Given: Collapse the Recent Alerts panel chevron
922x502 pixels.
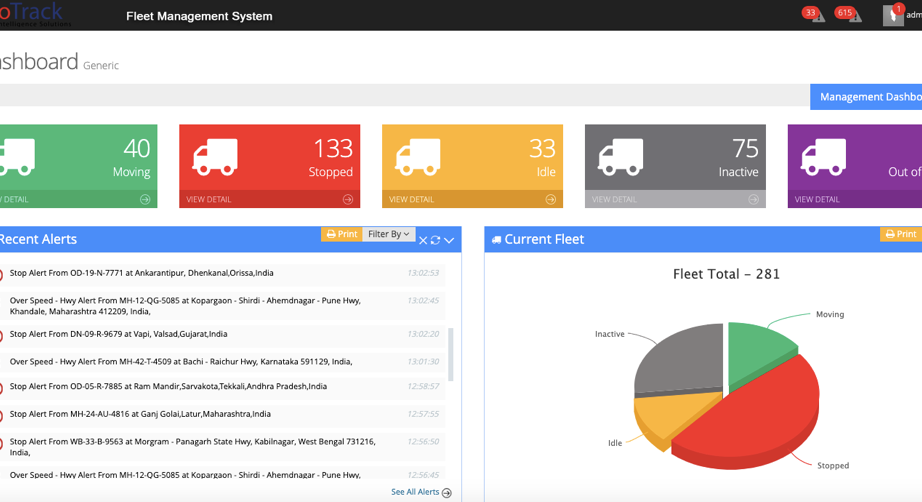Looking at the screenshot, I should point(449,240).
